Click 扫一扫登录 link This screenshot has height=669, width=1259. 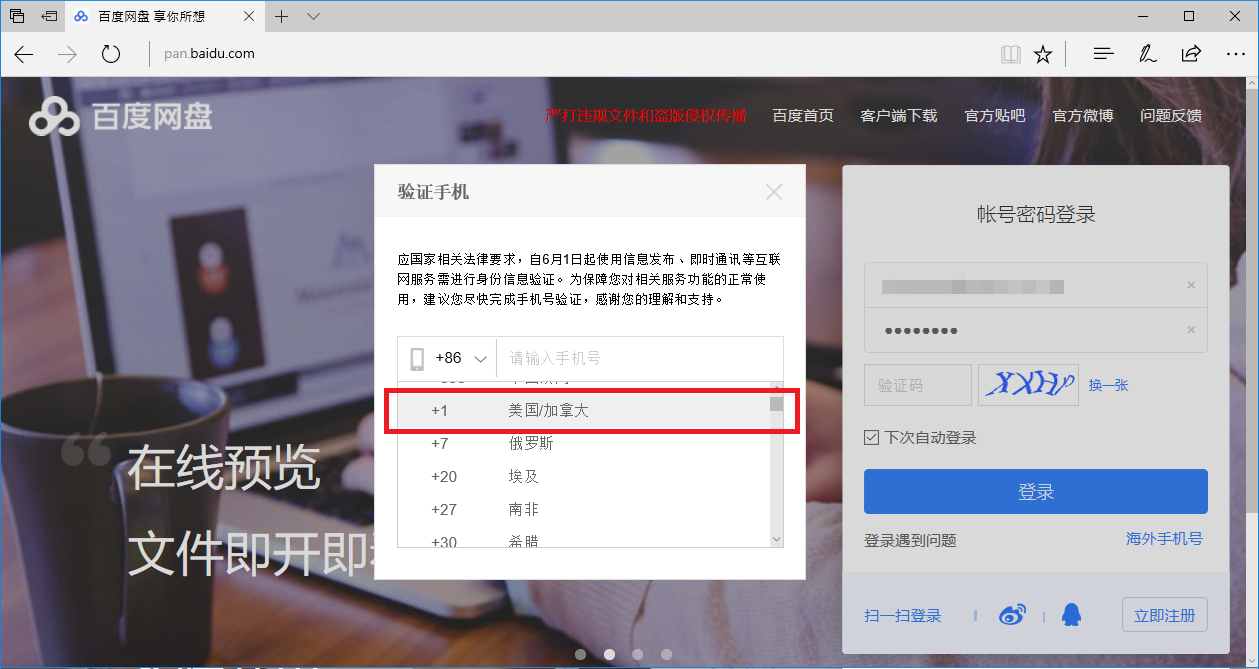pyautogui.click(x=903, y=616)
